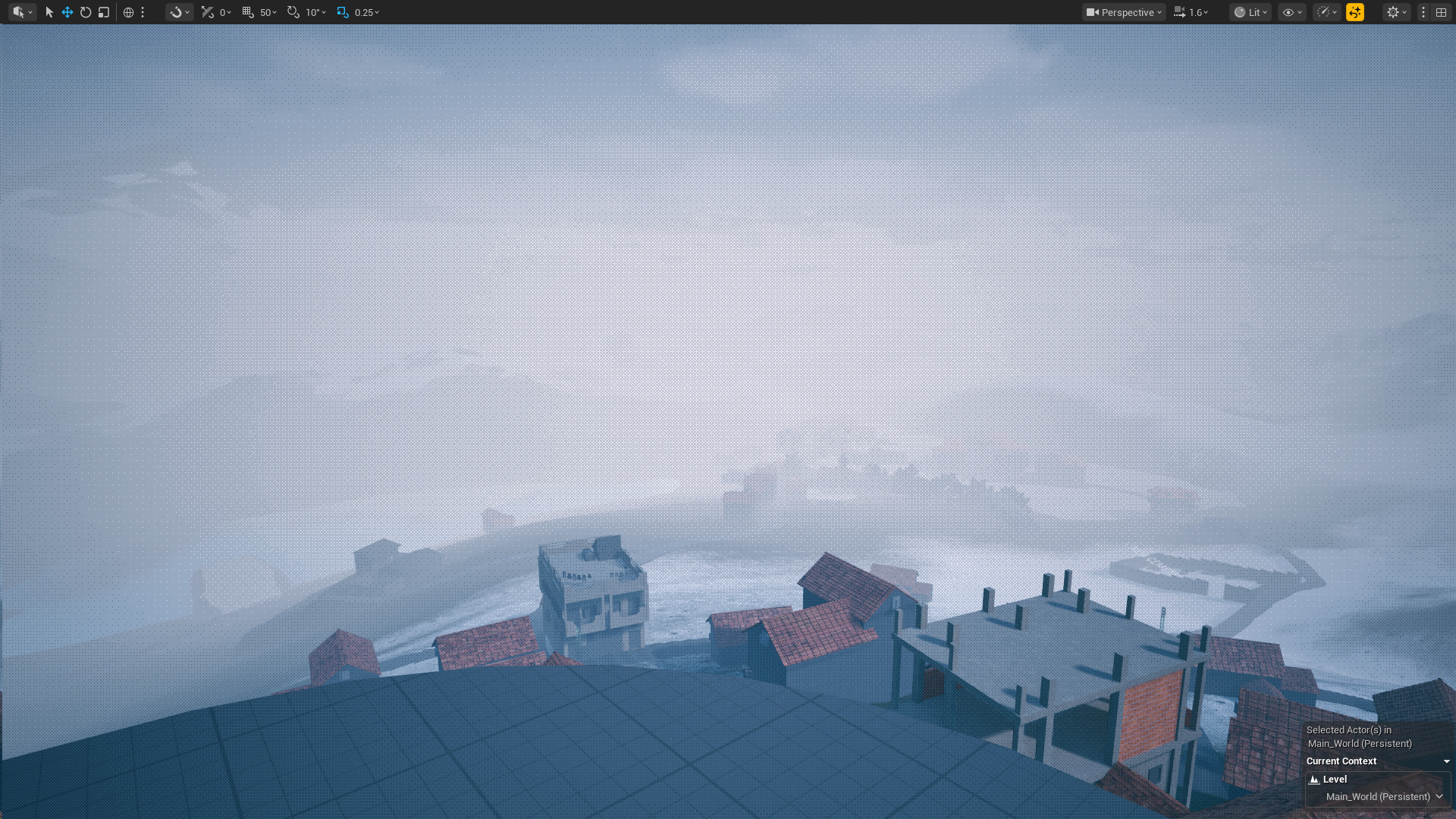Select the arrow Select mode tool
Screen dimensions: 1456x819
(49, 12)
